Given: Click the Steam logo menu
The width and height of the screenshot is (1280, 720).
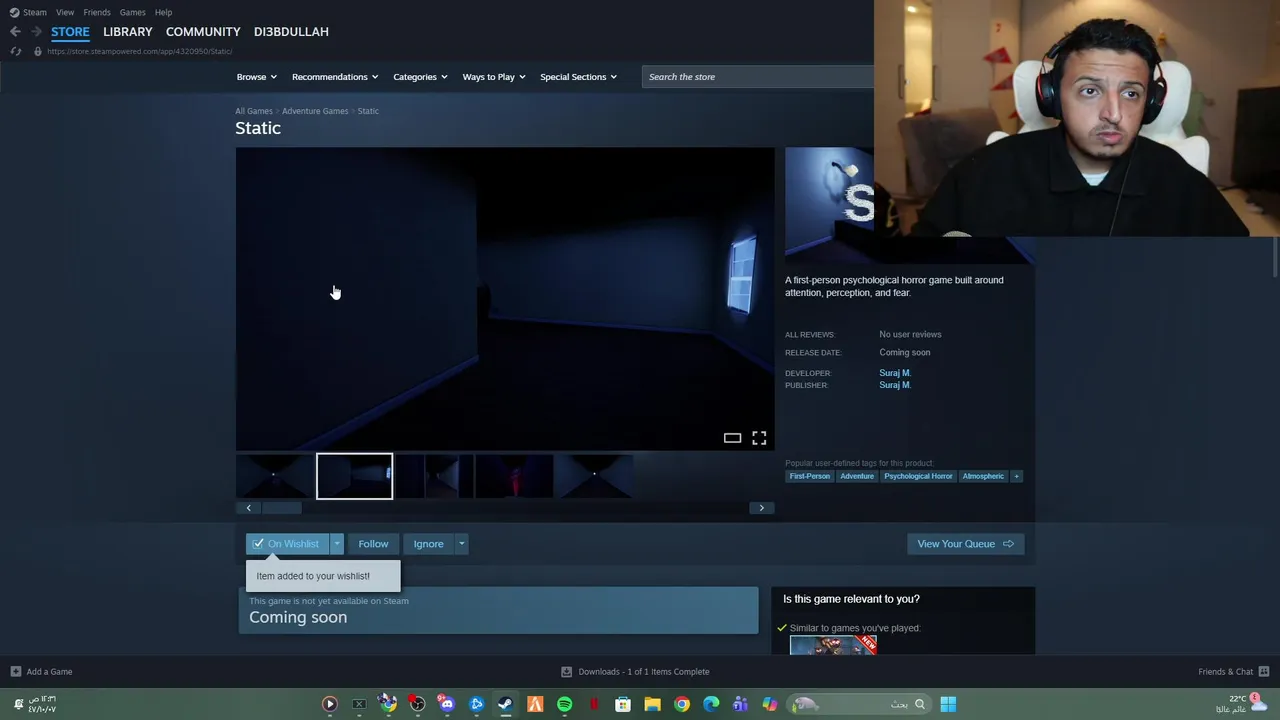Looking at the screenshot, I should [28, 12].
